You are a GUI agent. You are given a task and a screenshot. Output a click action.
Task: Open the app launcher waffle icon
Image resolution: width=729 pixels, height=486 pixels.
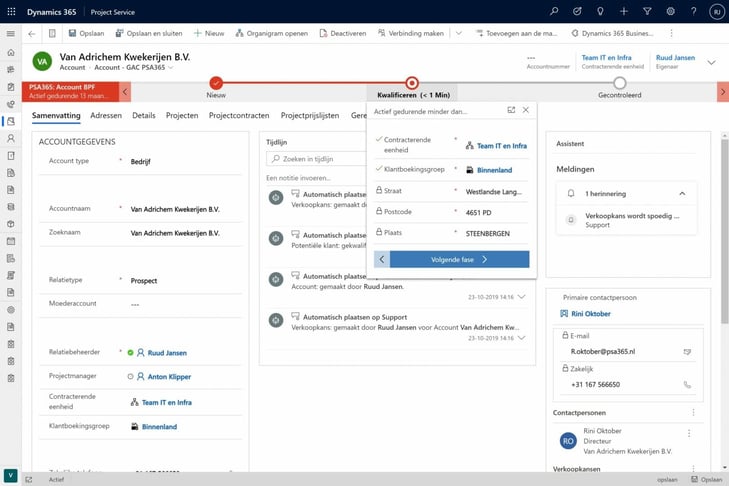pyautogui.click(x=11, y=12)
